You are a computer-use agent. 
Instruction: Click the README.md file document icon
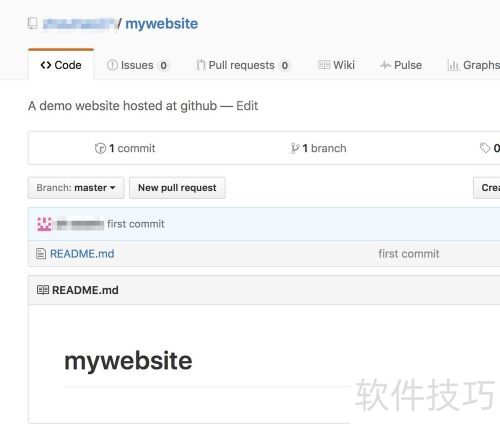tap(41, 254)
